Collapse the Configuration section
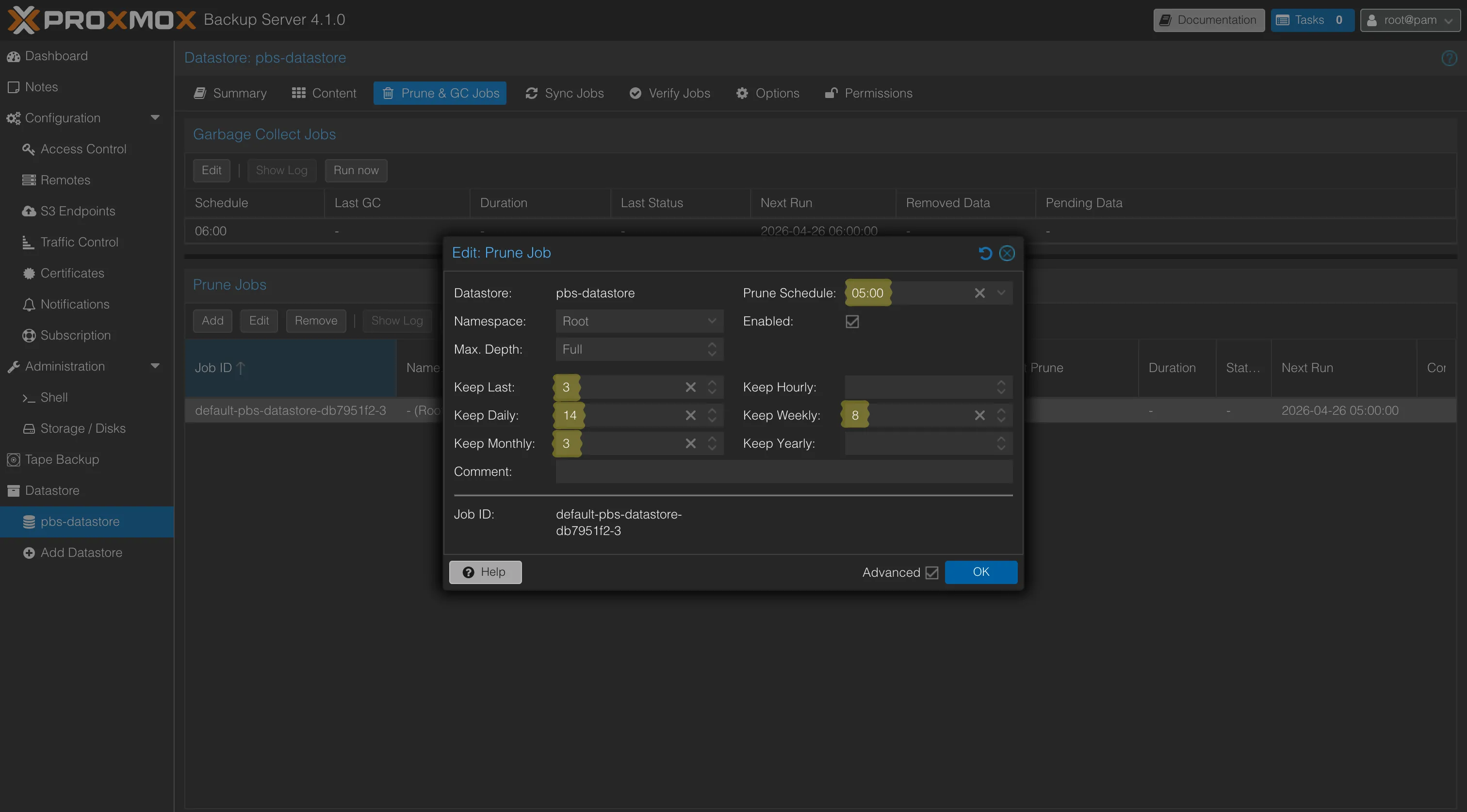This screenshot has height=812, width=1467. pyautogui.click(x=155, y=118)
